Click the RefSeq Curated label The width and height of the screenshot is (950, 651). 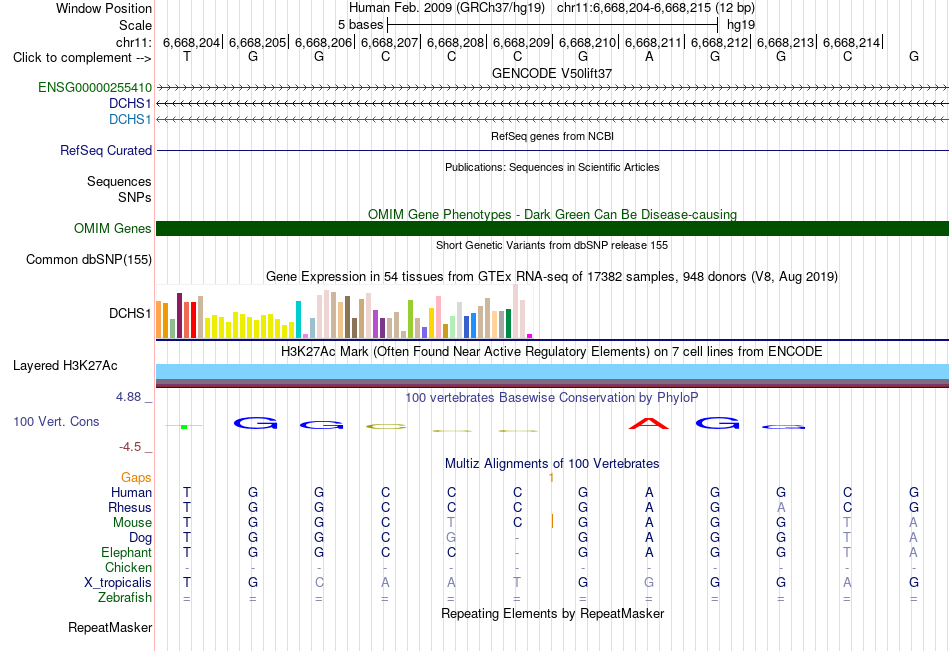click(106, 150)
